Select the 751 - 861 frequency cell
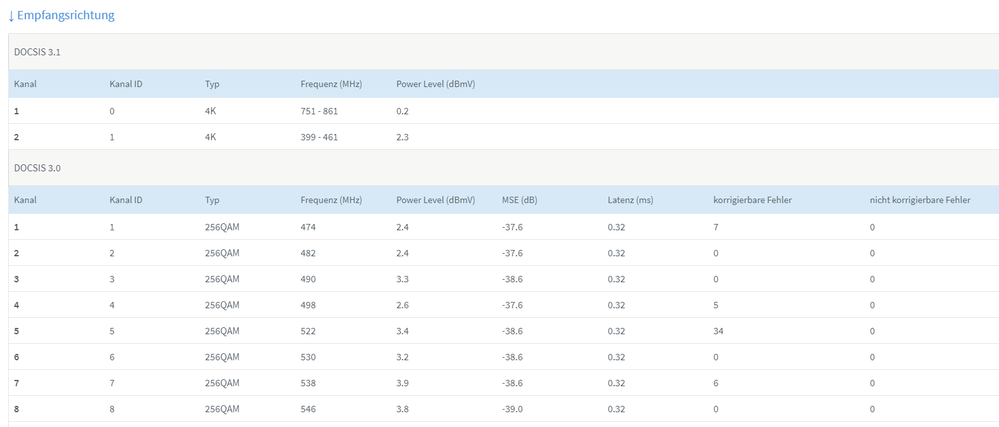Image resolution: width=999 pixels, height=427 pixels. tap(319, 111)
